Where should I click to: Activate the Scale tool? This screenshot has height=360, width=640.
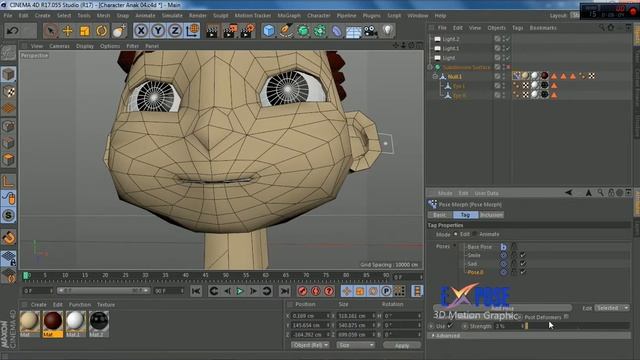84,31
